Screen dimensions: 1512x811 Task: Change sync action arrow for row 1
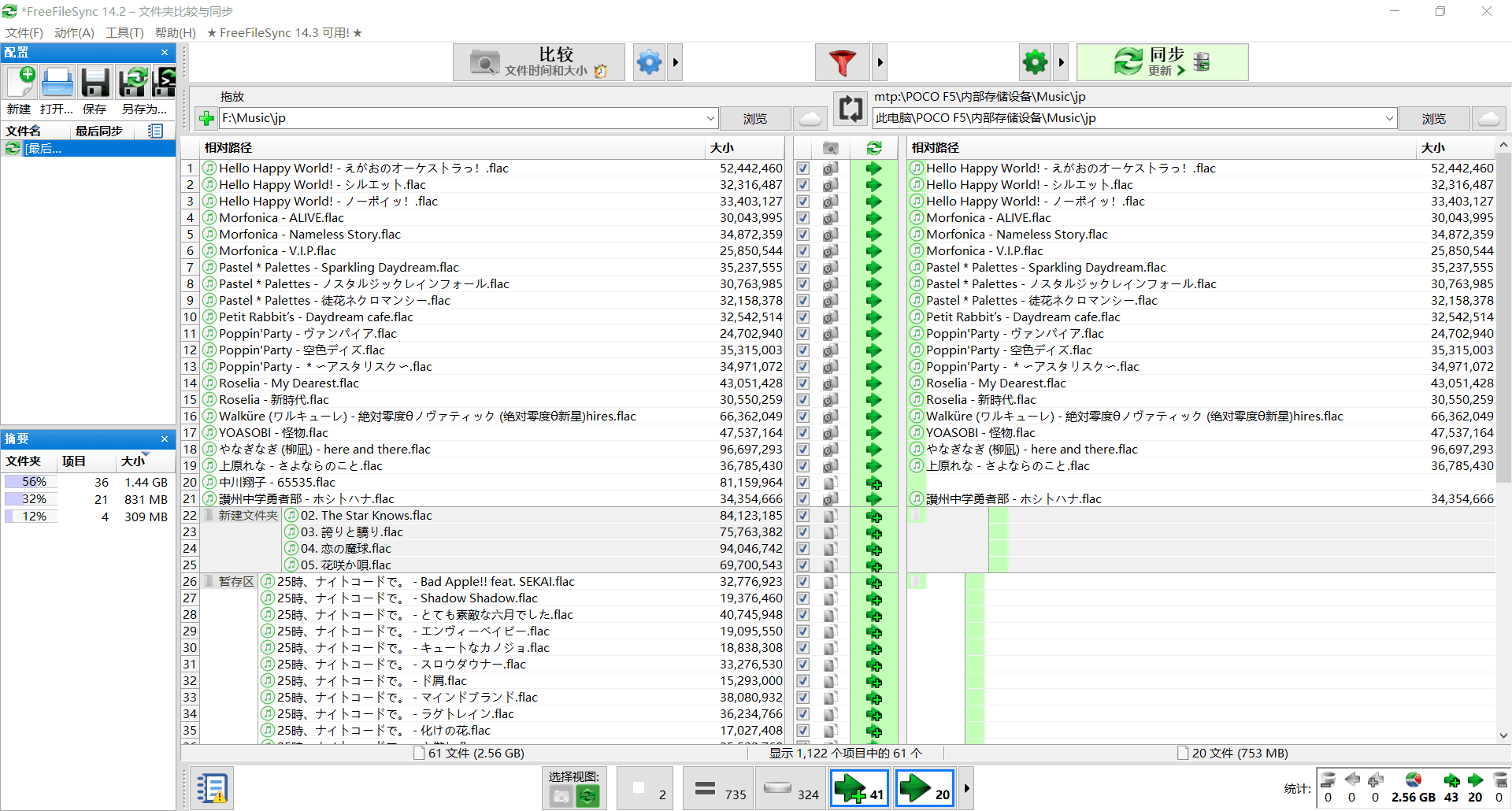(x=874, y=168)
